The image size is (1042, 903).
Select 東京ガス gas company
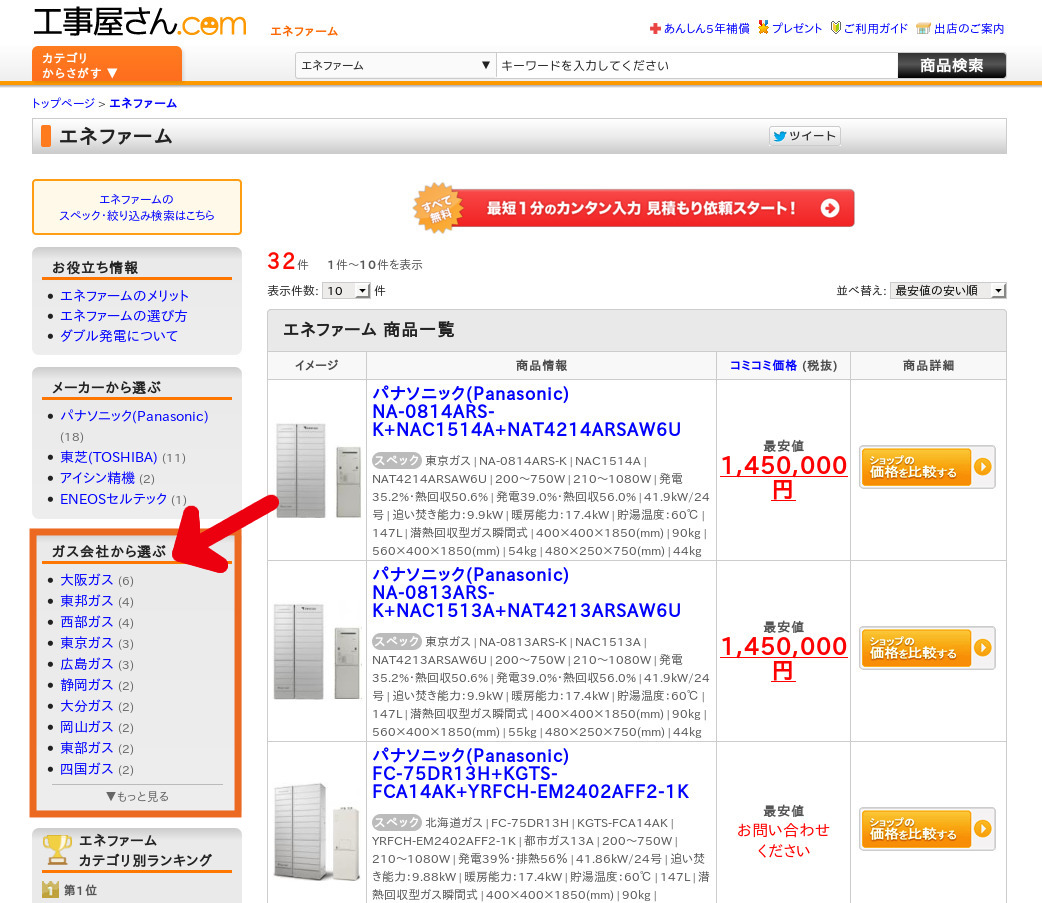(x=86, y=643)
